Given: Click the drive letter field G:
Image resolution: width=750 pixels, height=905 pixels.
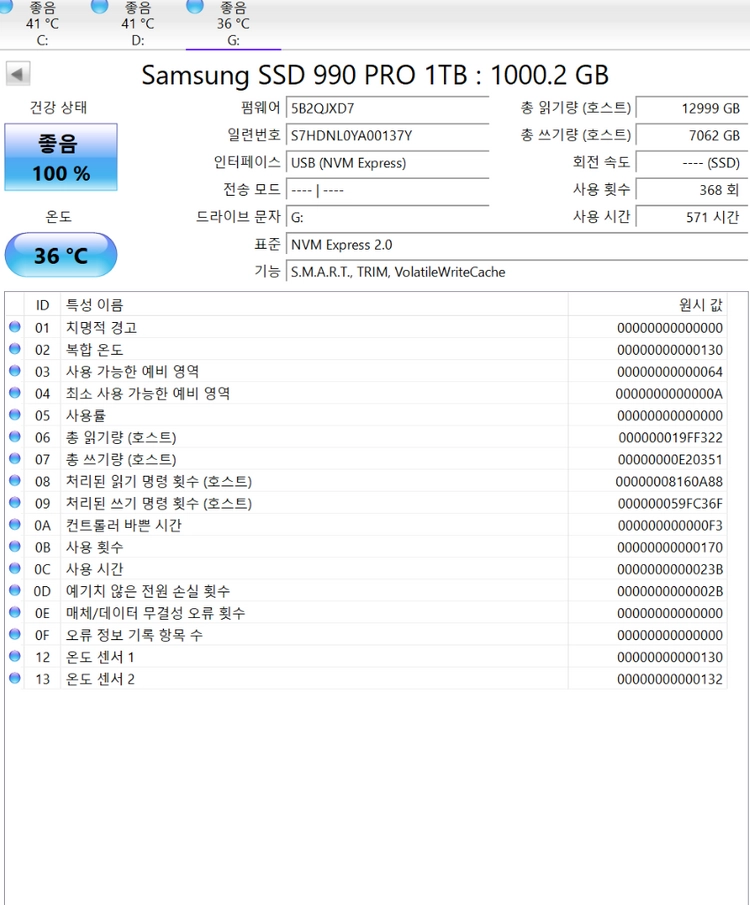Looking at the screenshot, I should pos(387,218).
